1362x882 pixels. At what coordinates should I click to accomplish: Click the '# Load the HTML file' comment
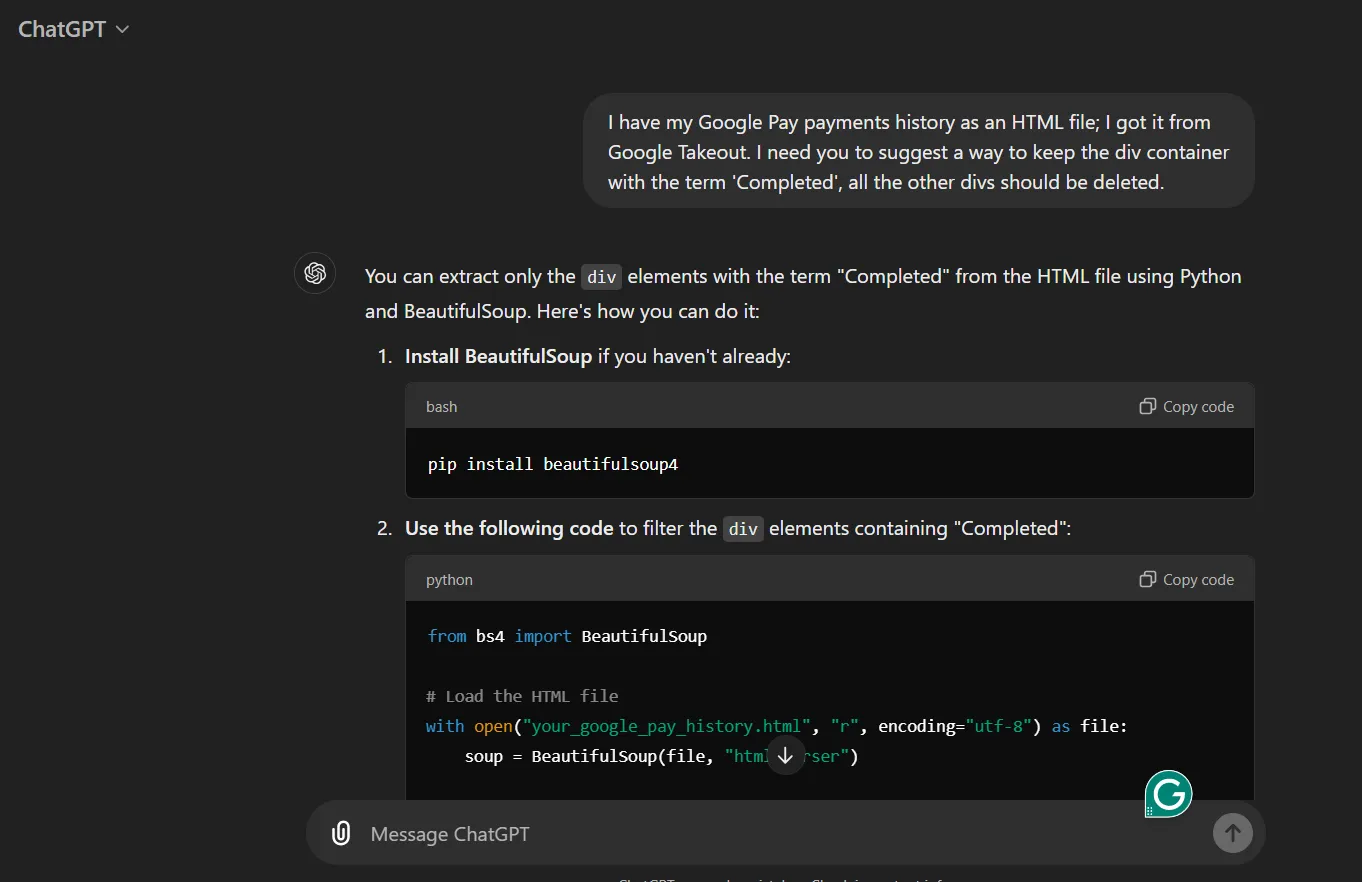pyautogui.click(x=522, y=696)
